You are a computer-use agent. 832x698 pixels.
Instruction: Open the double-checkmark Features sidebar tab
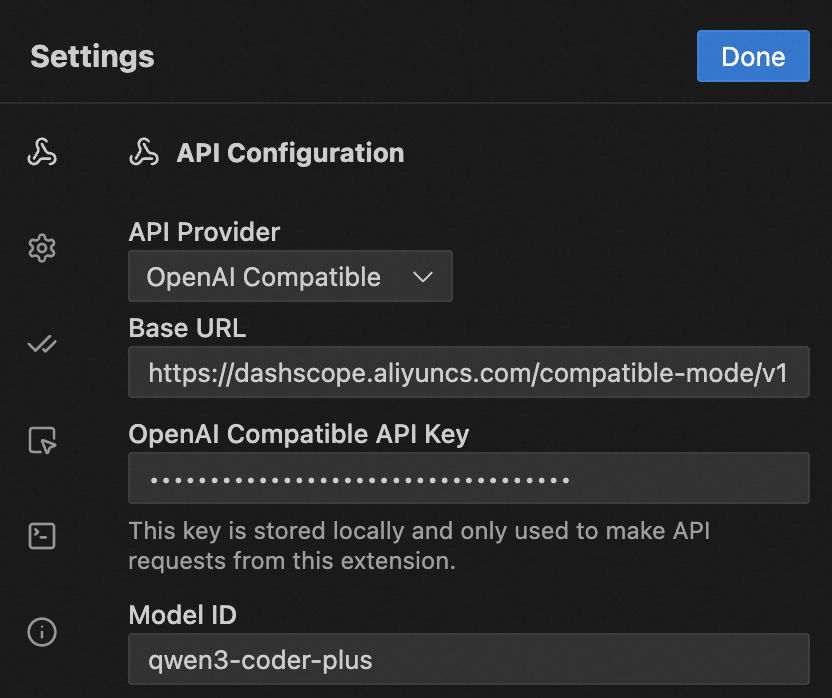42,344
